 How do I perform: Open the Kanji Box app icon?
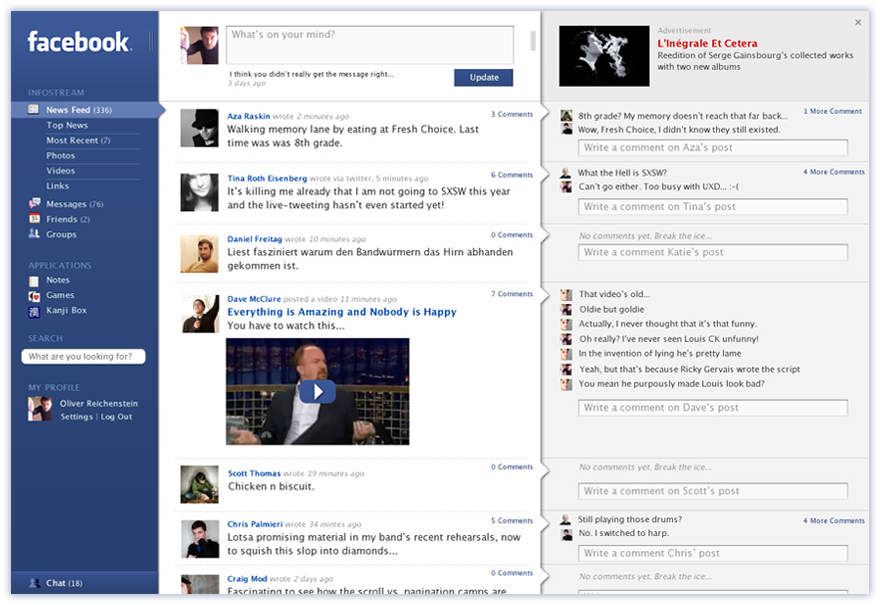34,311
